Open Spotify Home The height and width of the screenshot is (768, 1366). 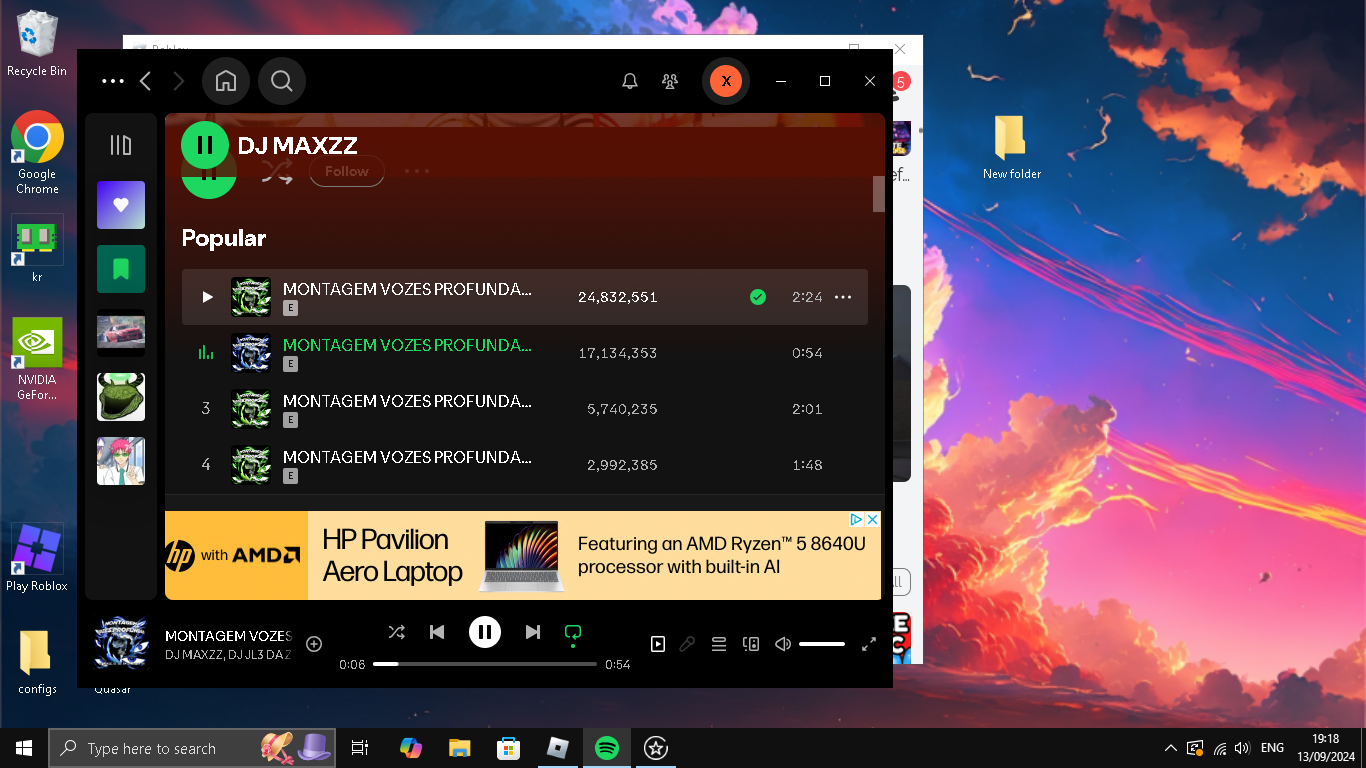226,81
